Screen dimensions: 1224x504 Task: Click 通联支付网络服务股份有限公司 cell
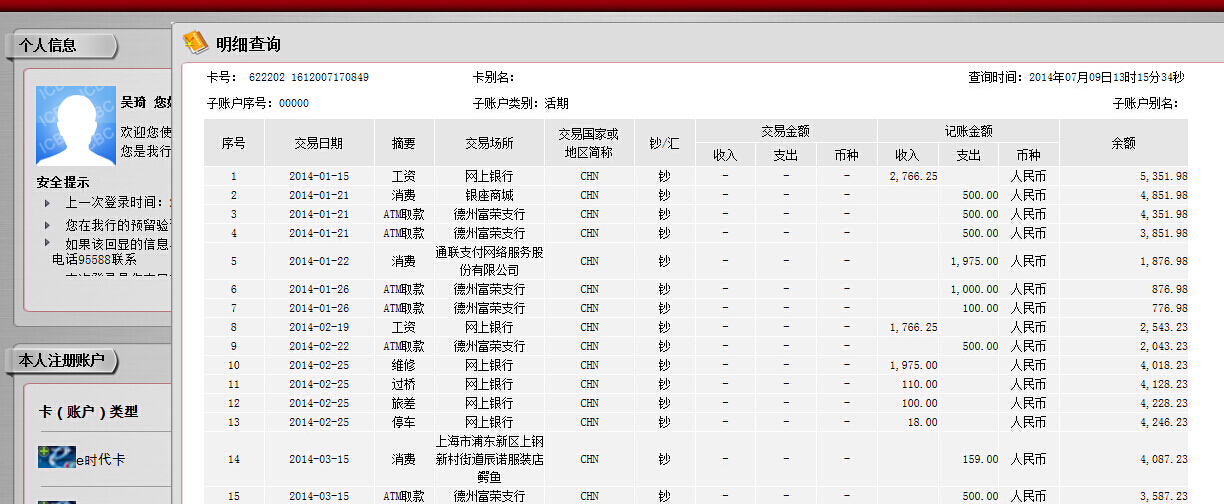click(489, 261)
